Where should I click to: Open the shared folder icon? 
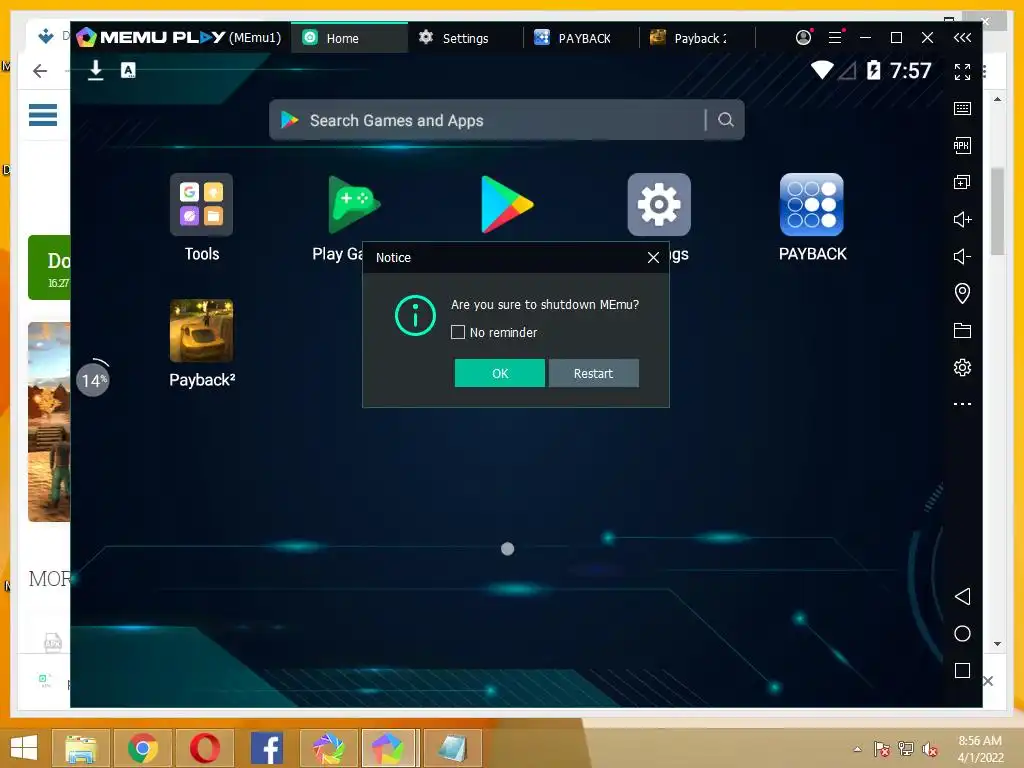click(962, 330)
